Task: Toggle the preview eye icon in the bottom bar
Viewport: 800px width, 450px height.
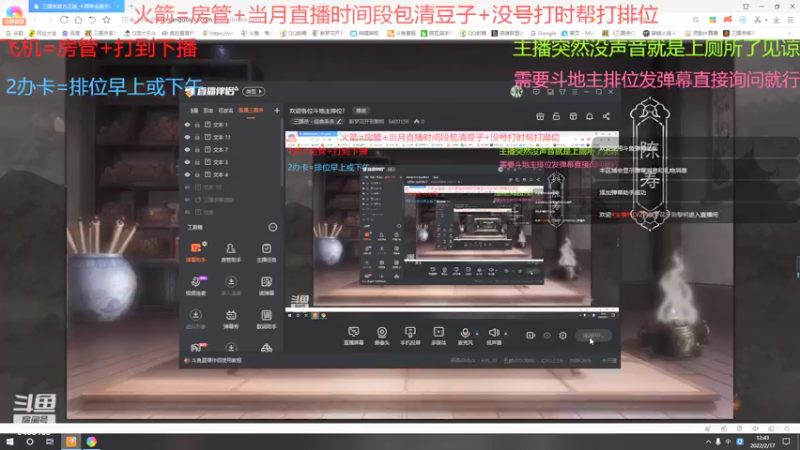Action: (x=547, y=335)
